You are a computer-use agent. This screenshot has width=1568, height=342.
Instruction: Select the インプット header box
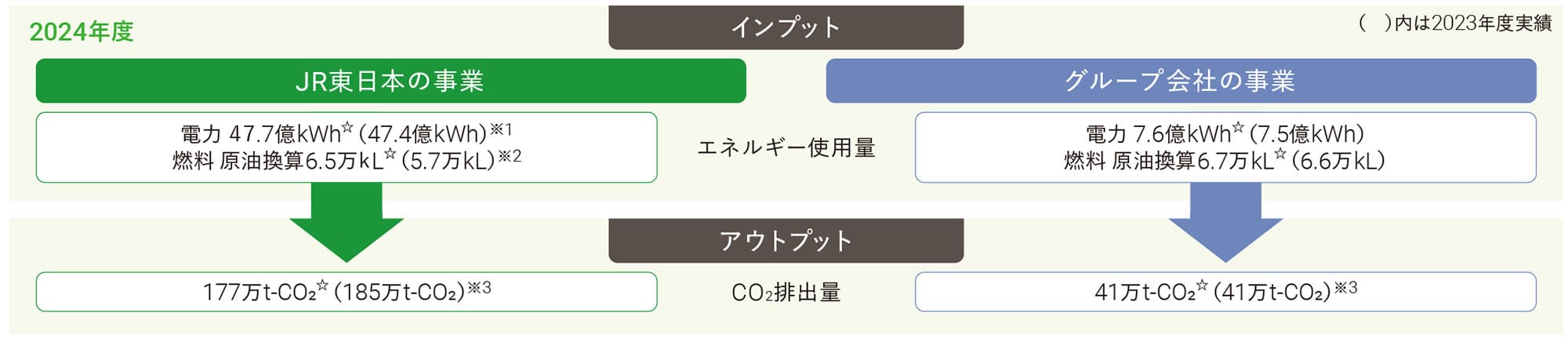[786, 27]
